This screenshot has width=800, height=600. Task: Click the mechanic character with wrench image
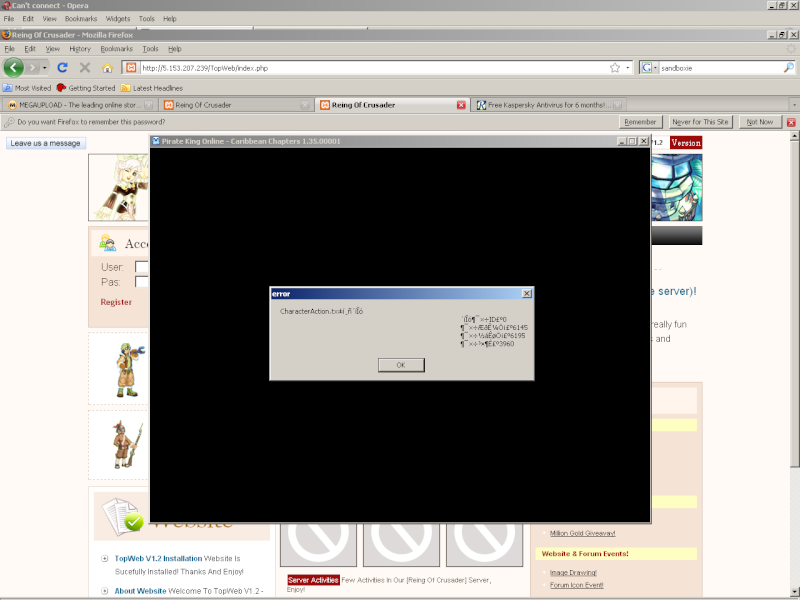click(129, 370)
